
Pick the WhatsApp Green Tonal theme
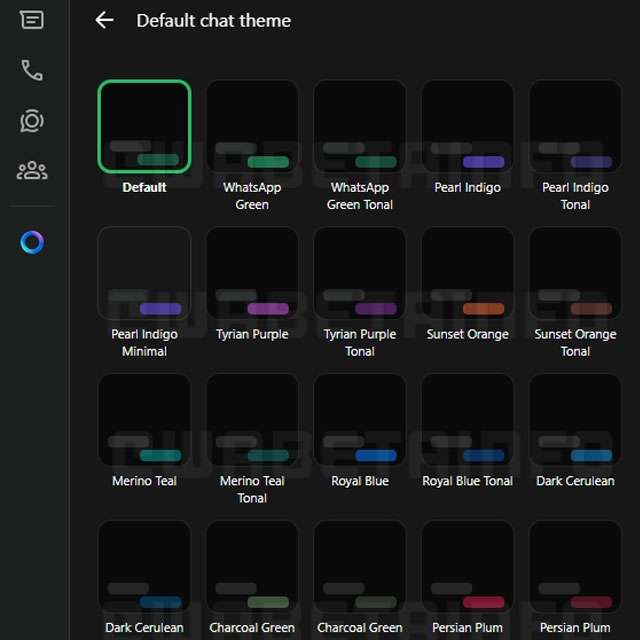(x=360, y=127)
